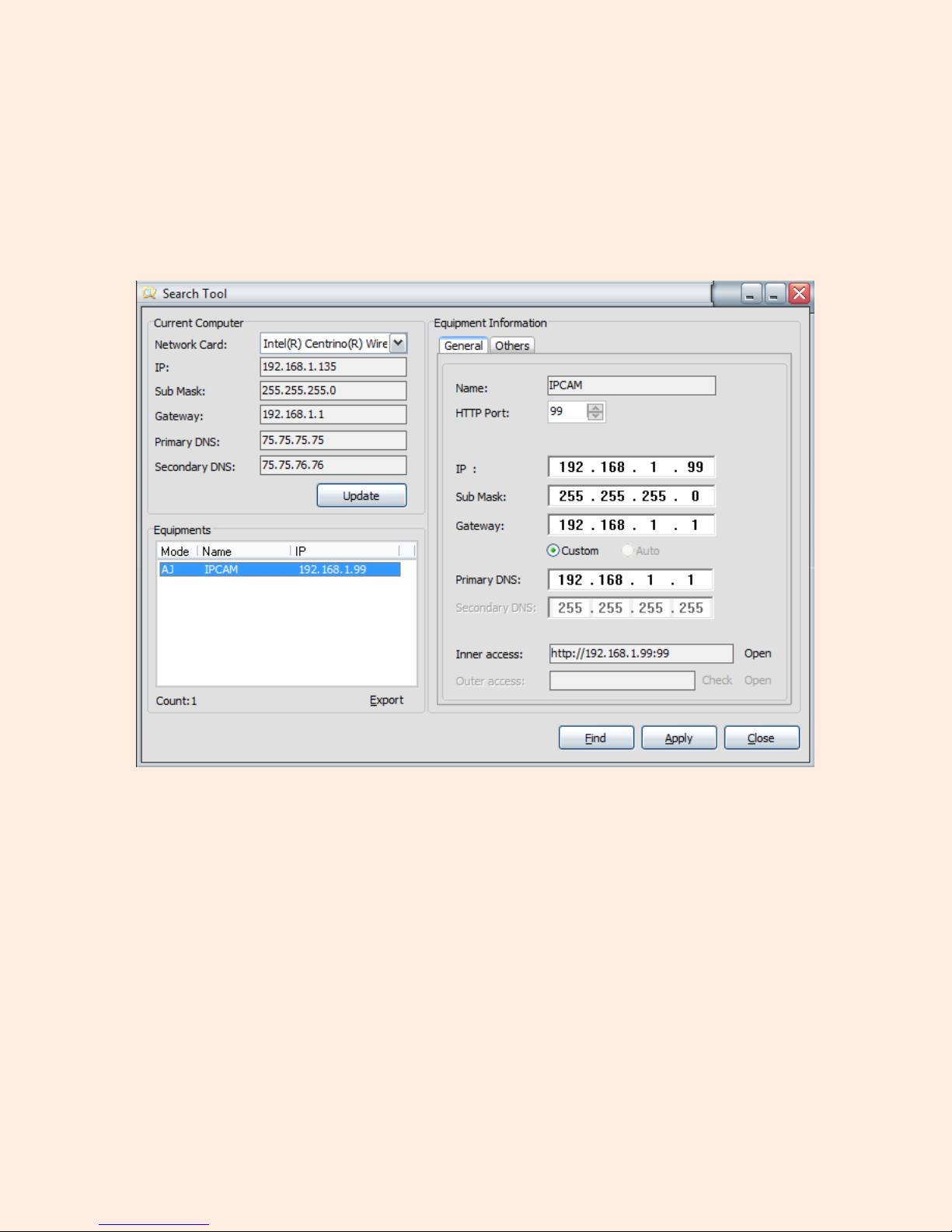952x1232 pixels.
Task: Open the Network Card dropdown
Action: [398, 344]
